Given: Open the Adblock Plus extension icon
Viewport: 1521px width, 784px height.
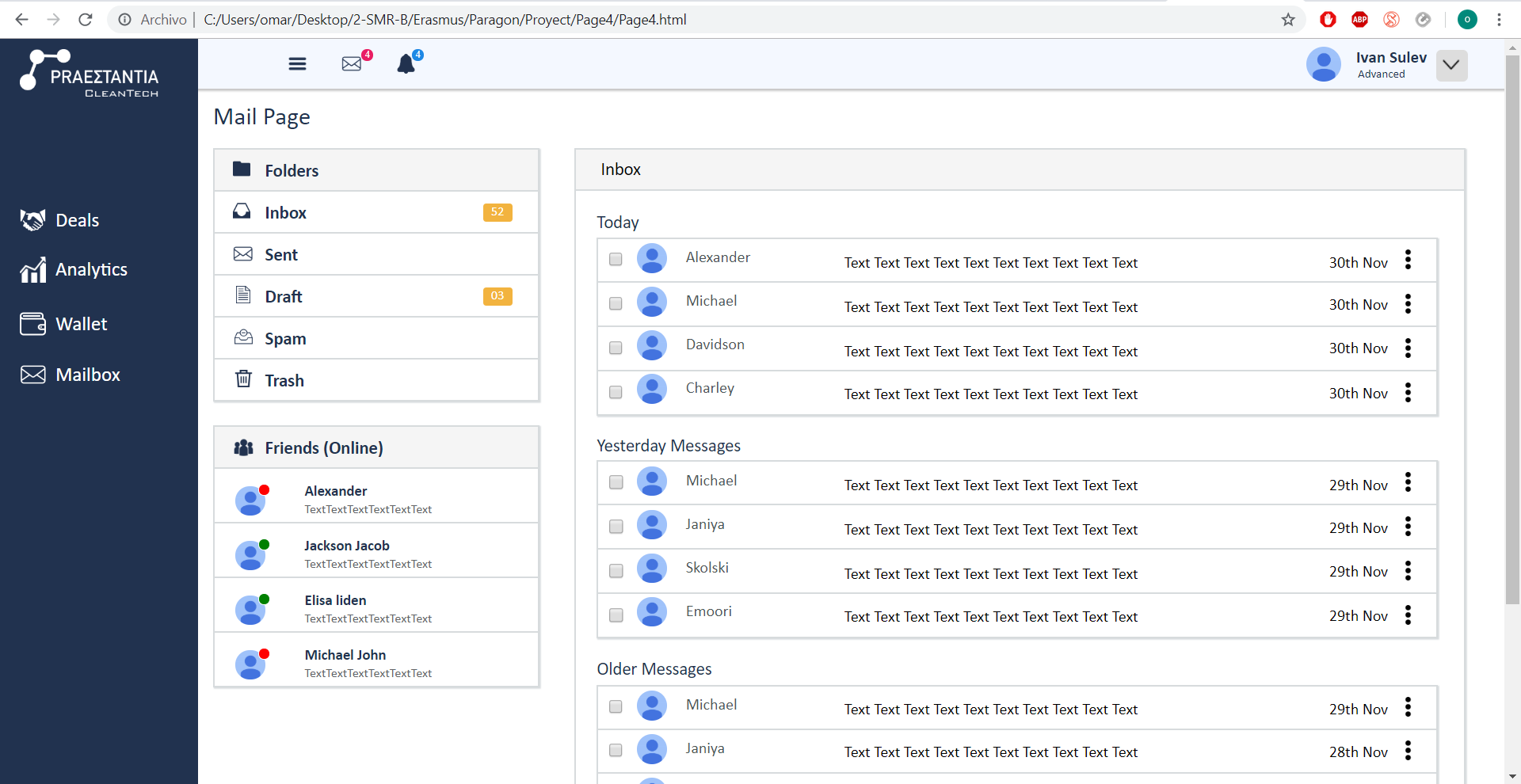Looking at the screenshot, I should 1359,20.
